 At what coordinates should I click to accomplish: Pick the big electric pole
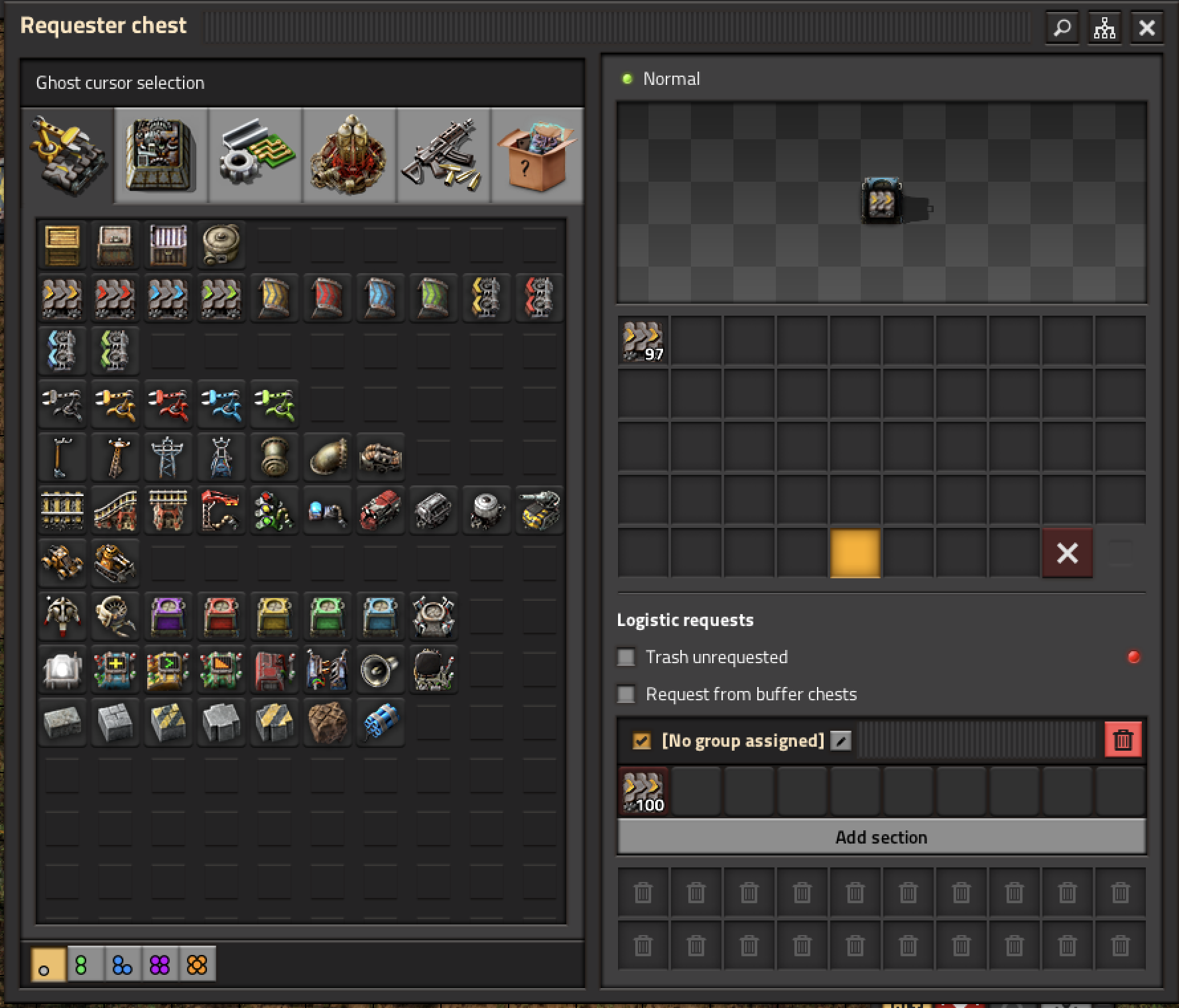pos(168,457)
